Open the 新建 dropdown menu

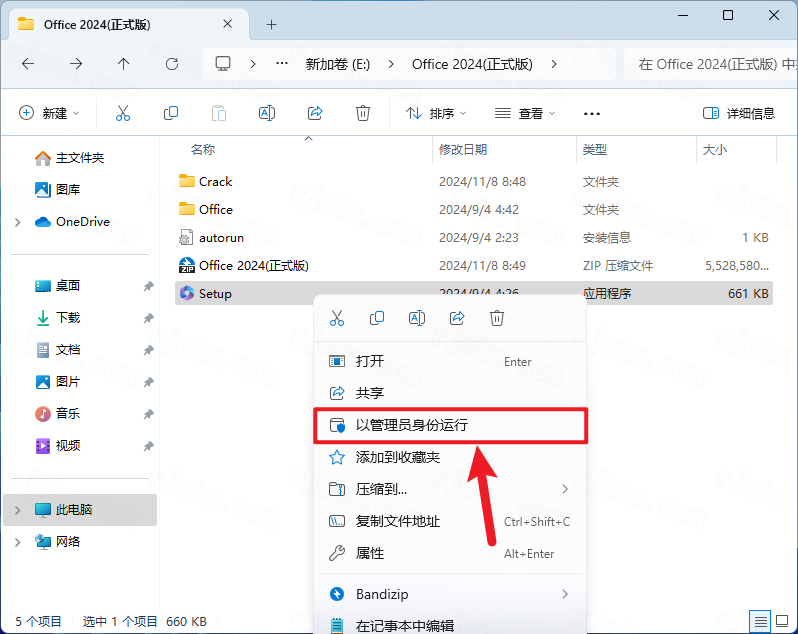click(50, 114)
